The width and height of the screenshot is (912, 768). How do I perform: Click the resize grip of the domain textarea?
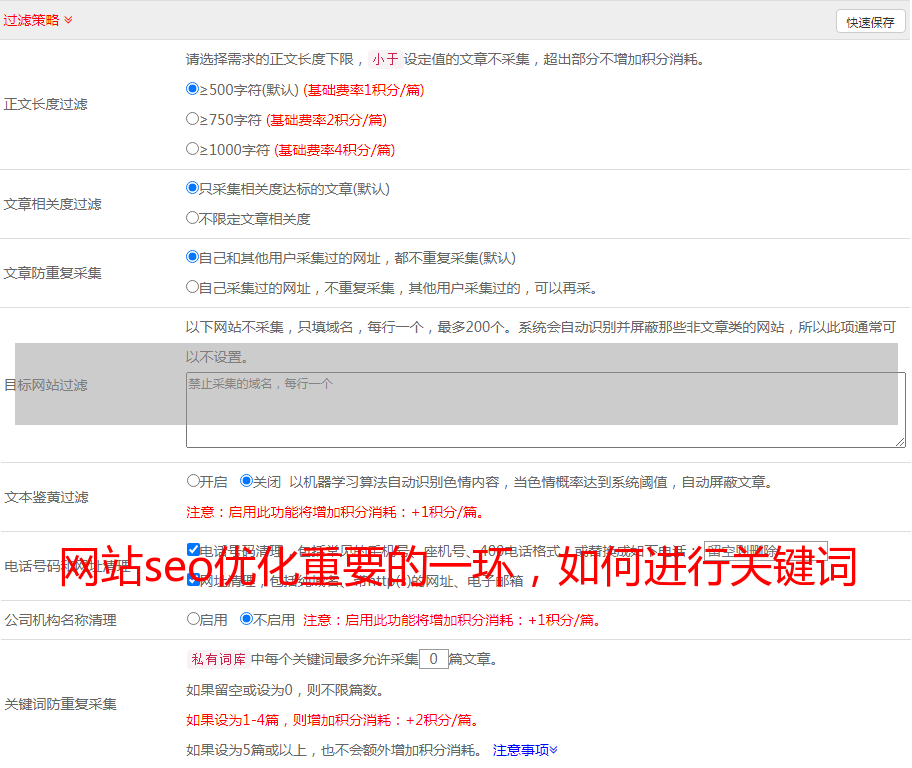point(900,442)
